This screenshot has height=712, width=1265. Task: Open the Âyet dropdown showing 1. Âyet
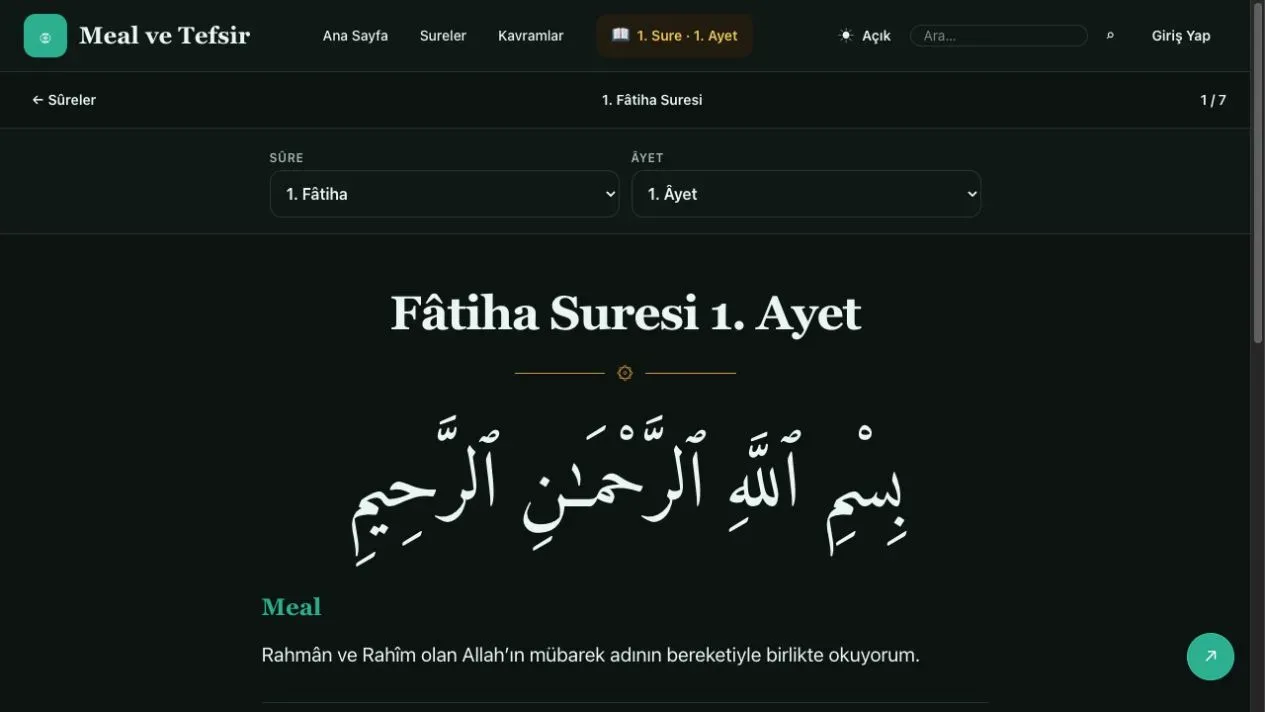pos(806,194)
